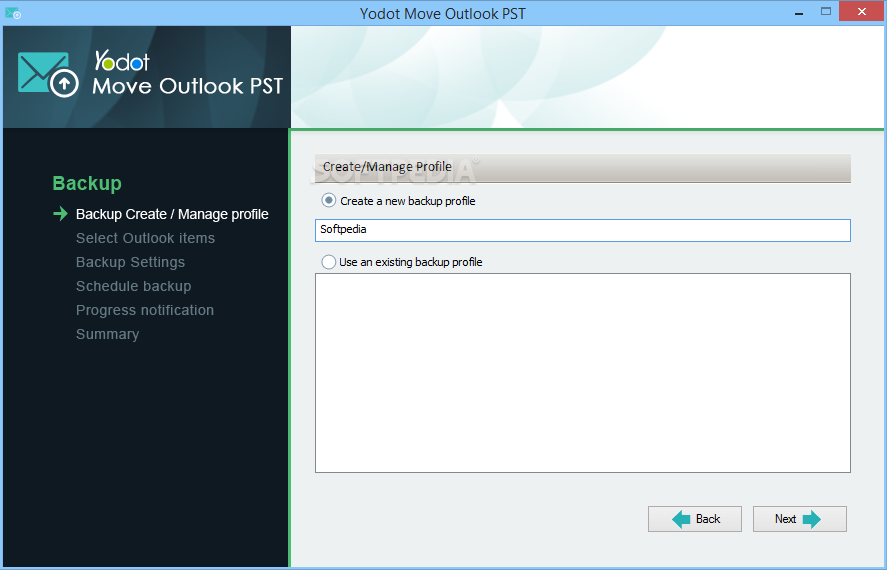This screenshot has width=887, height=570.
Task: Click the existing backup profiles list box
Action: point(583,373)
